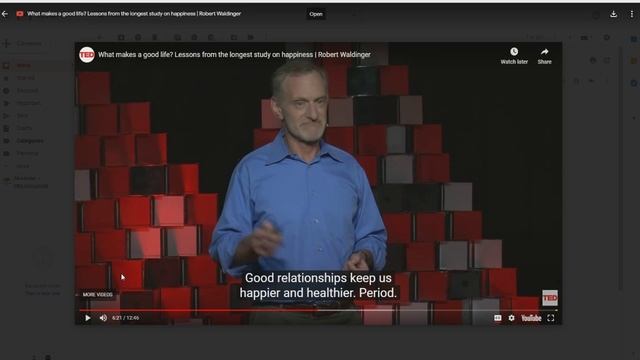Screen dimensions: 640x360
Task: Download the video using the download icon
Action: tap(613, 14)
